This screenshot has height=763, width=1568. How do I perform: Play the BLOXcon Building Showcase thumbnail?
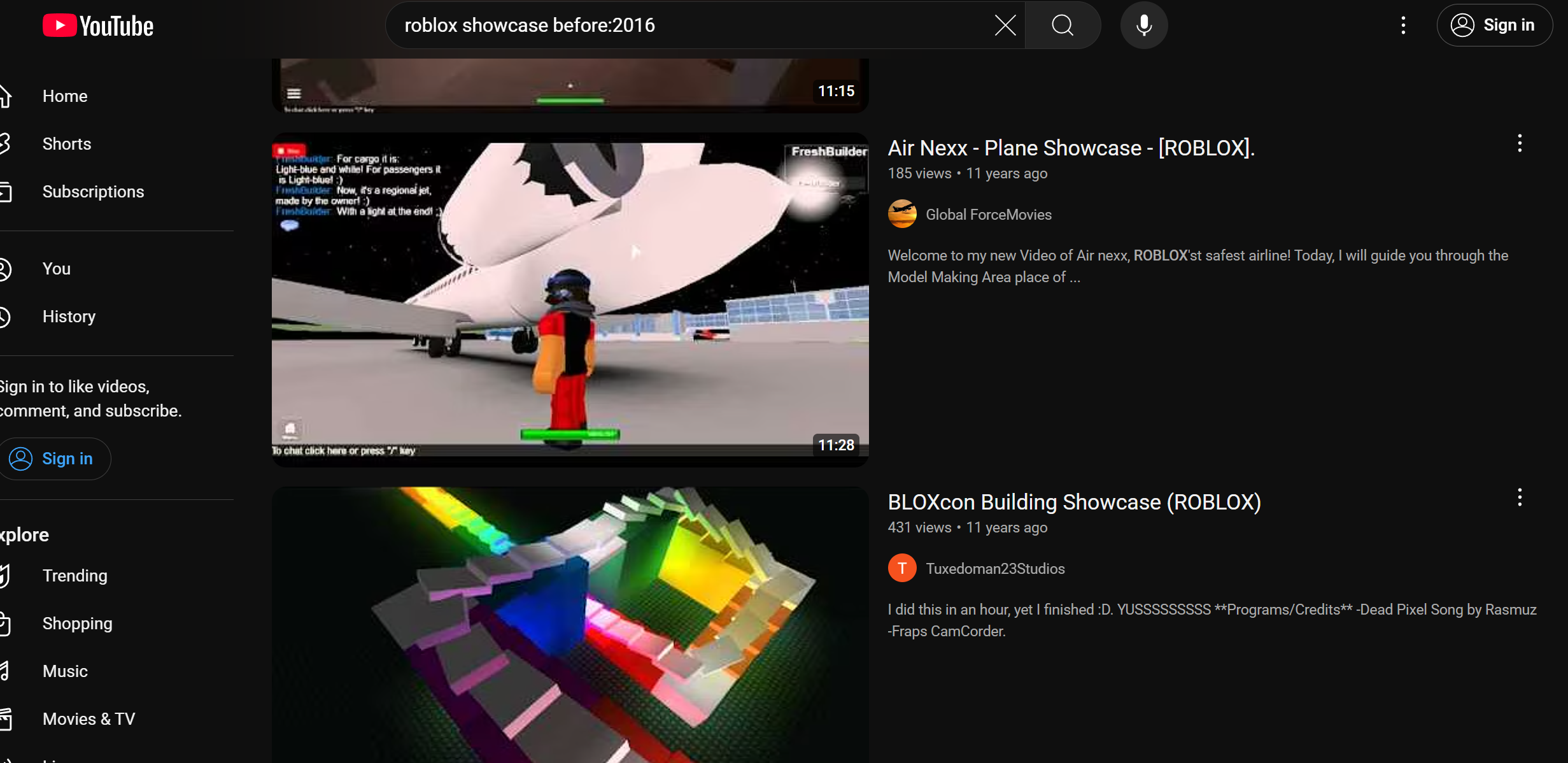click(x=570, y=625)
